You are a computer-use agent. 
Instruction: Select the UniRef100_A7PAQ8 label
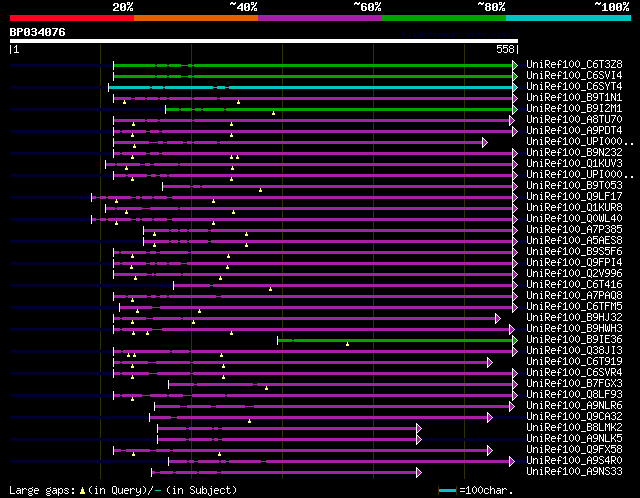[x=574, y=296]
